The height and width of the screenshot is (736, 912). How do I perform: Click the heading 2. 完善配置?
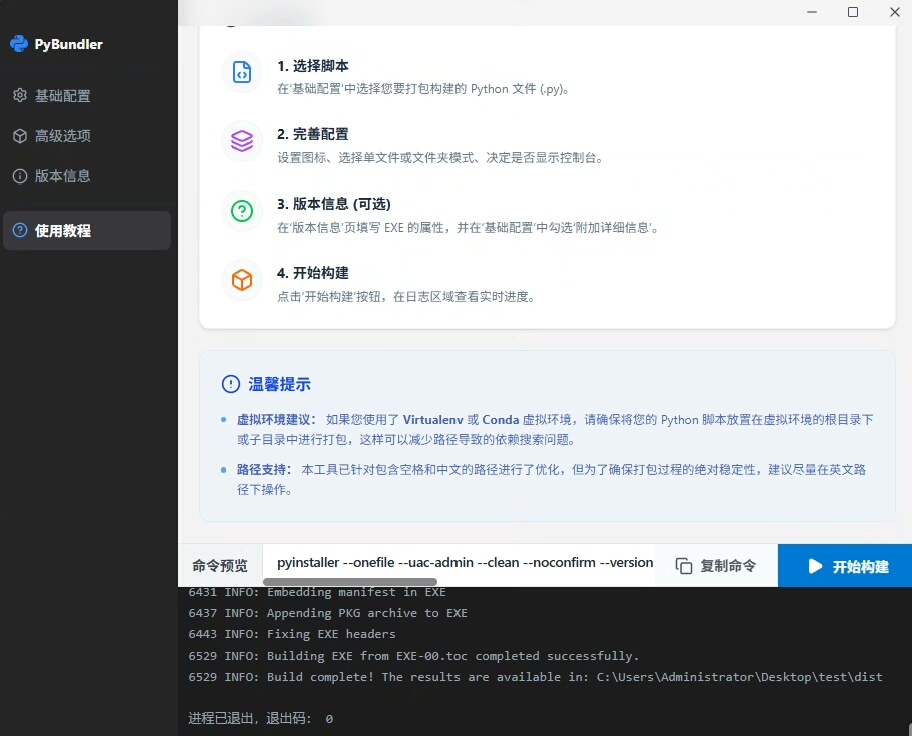[x=313, y=134]
